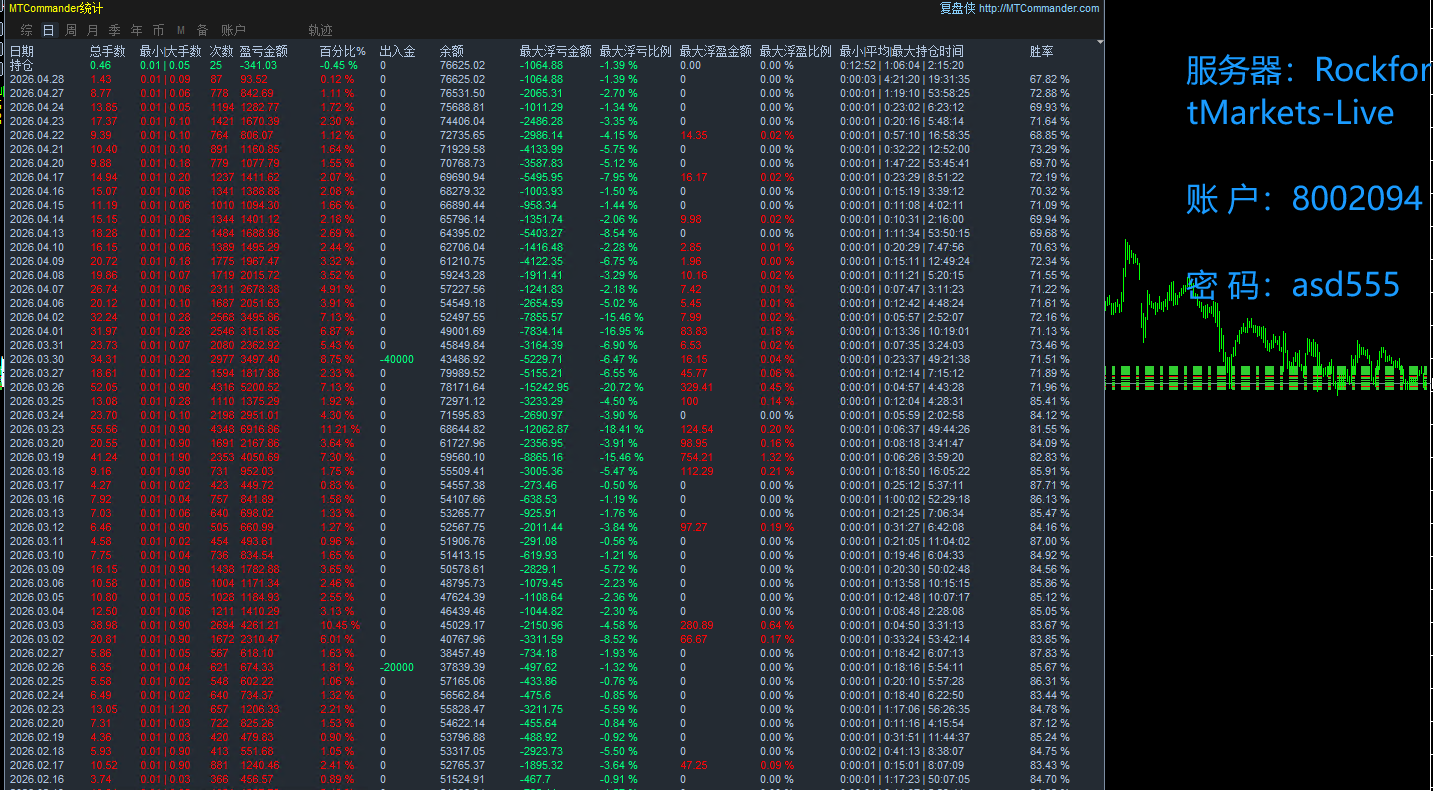Switch to the M tab
1433x791 pixels.
[181, 31]
